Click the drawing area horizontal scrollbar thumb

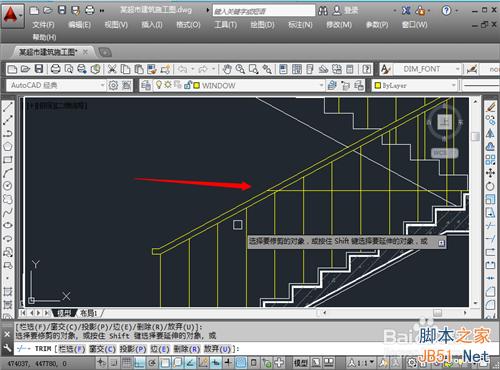point(437,313)
